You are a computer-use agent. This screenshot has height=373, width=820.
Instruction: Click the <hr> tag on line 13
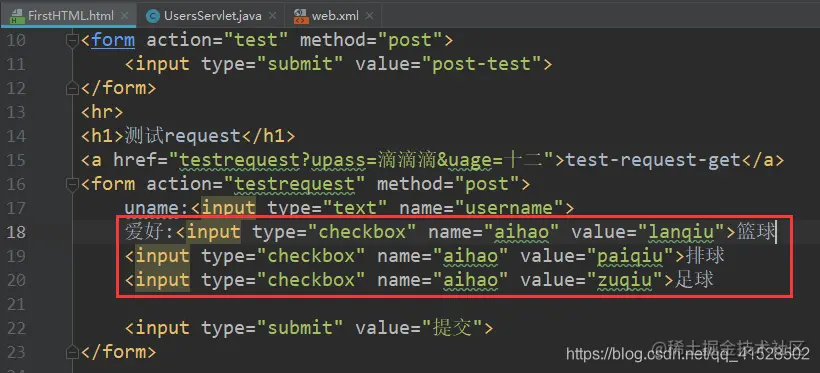tap(102, 112)
